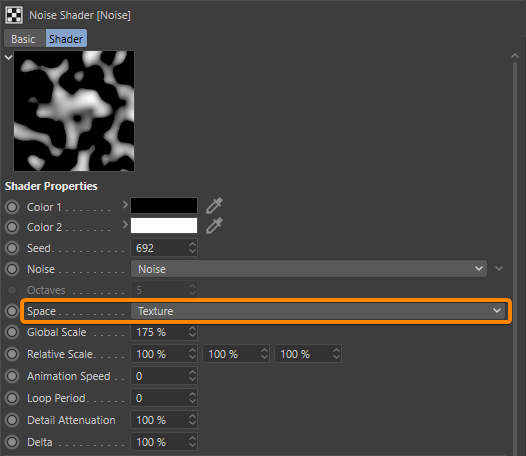Click the Global Scale spinner arrows
Viewport: 526px width, 456px height.
(x=192, y=332)
